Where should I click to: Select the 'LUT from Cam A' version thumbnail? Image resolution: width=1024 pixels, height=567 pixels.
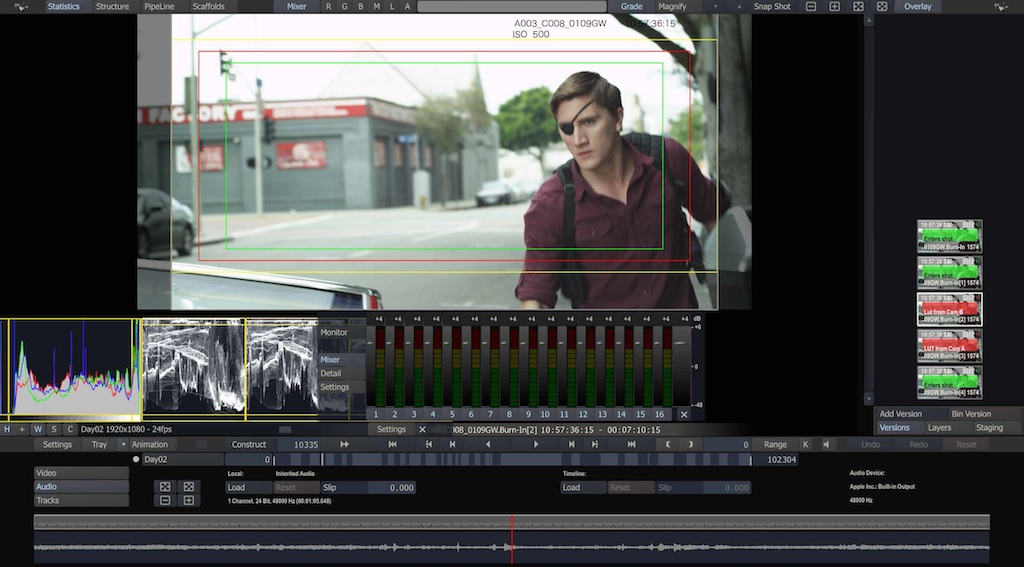pyautogui.click(x=950, y=346)
